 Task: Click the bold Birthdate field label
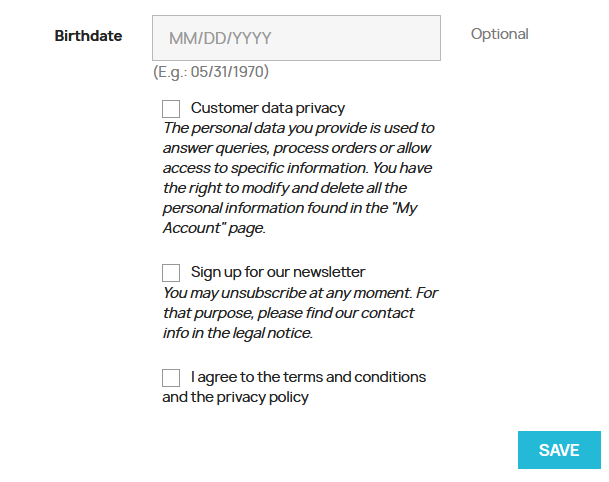click(88, 36)
